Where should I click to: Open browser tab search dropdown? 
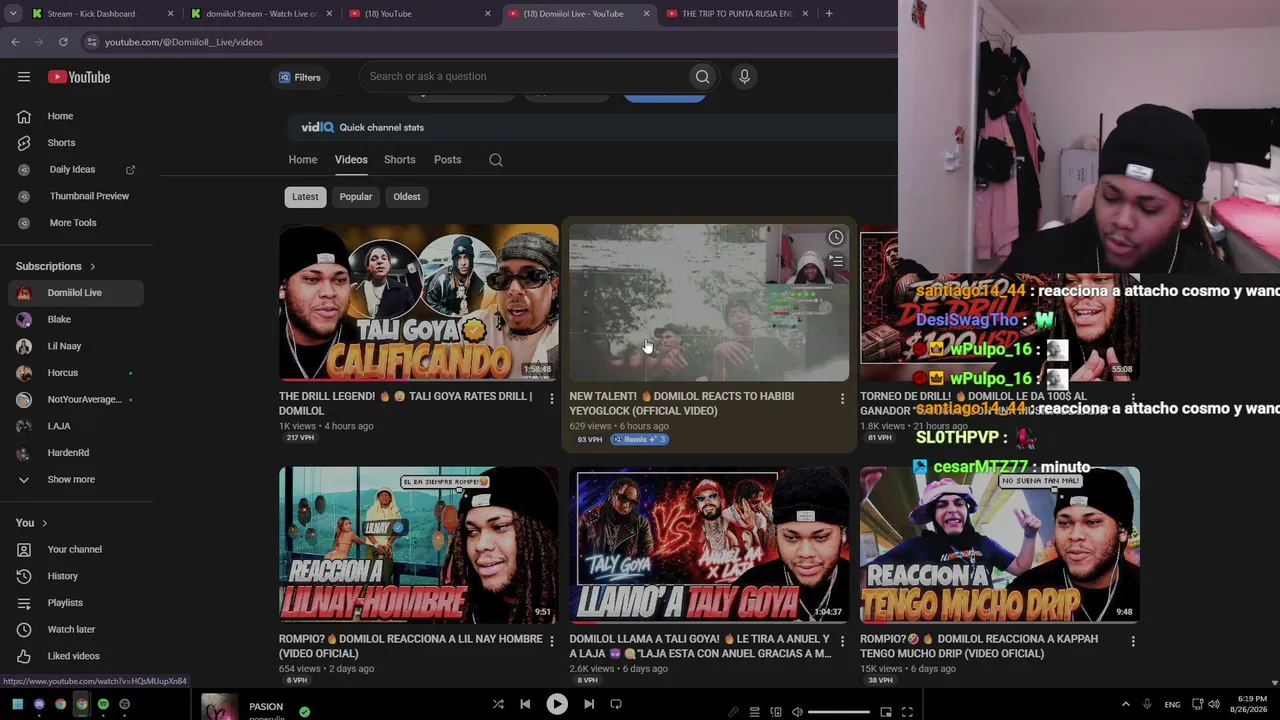click(x=13, y=14)
